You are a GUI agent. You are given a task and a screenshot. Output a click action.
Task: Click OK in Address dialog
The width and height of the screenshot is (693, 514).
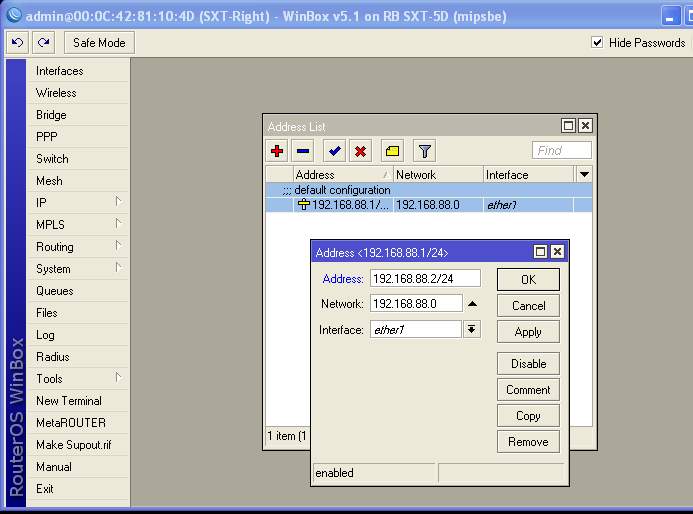(x=528, y=280)
